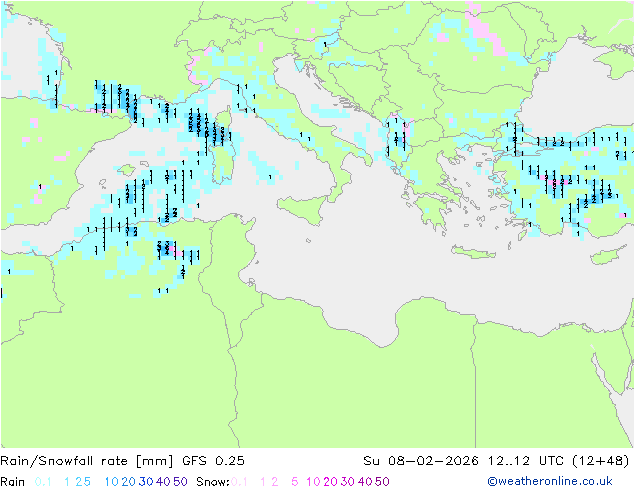Click the snow legend value 30
Viewport: 634px width, 490px height.
347,482
